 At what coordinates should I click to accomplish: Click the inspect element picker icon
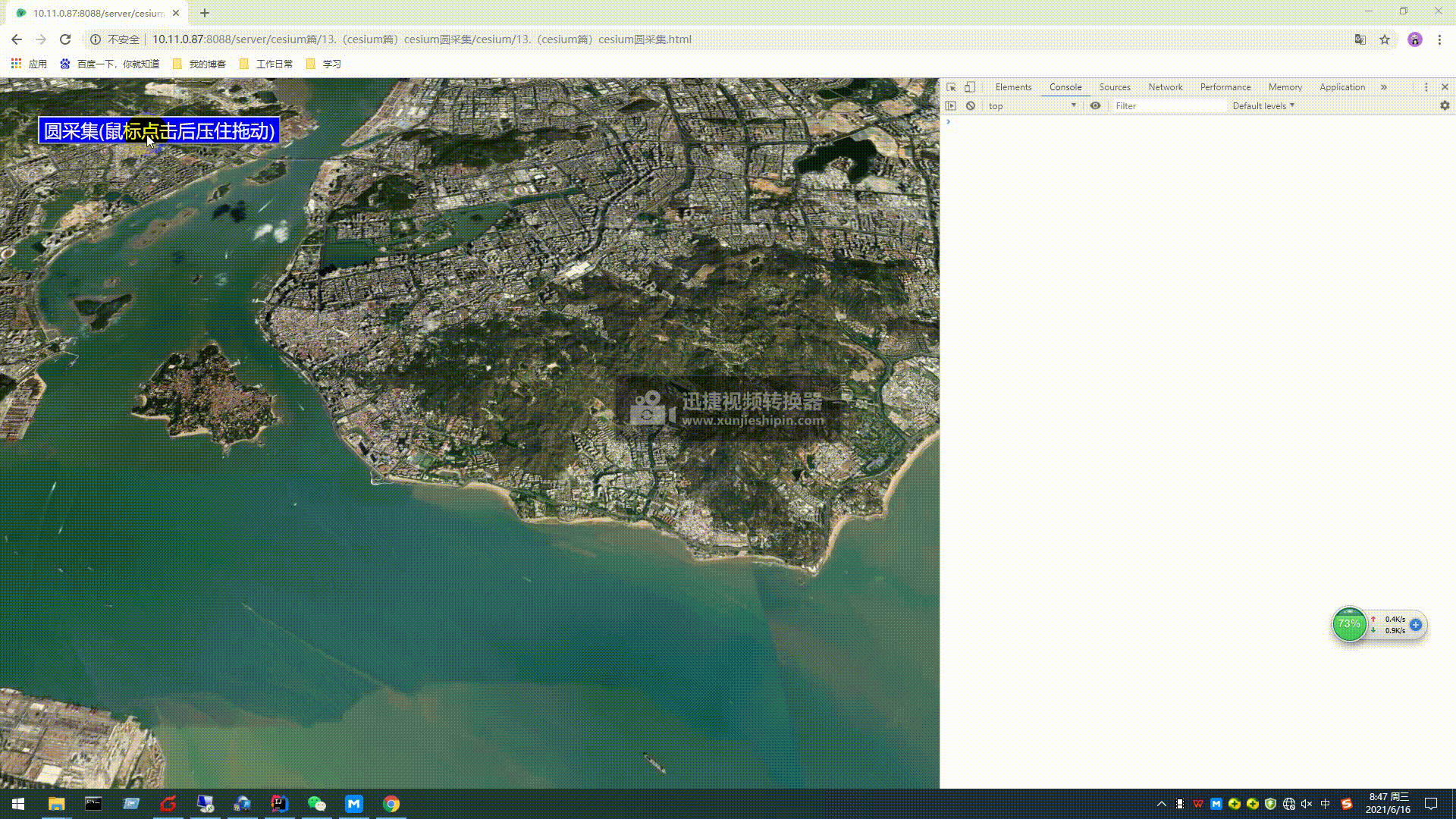(951, 87)
